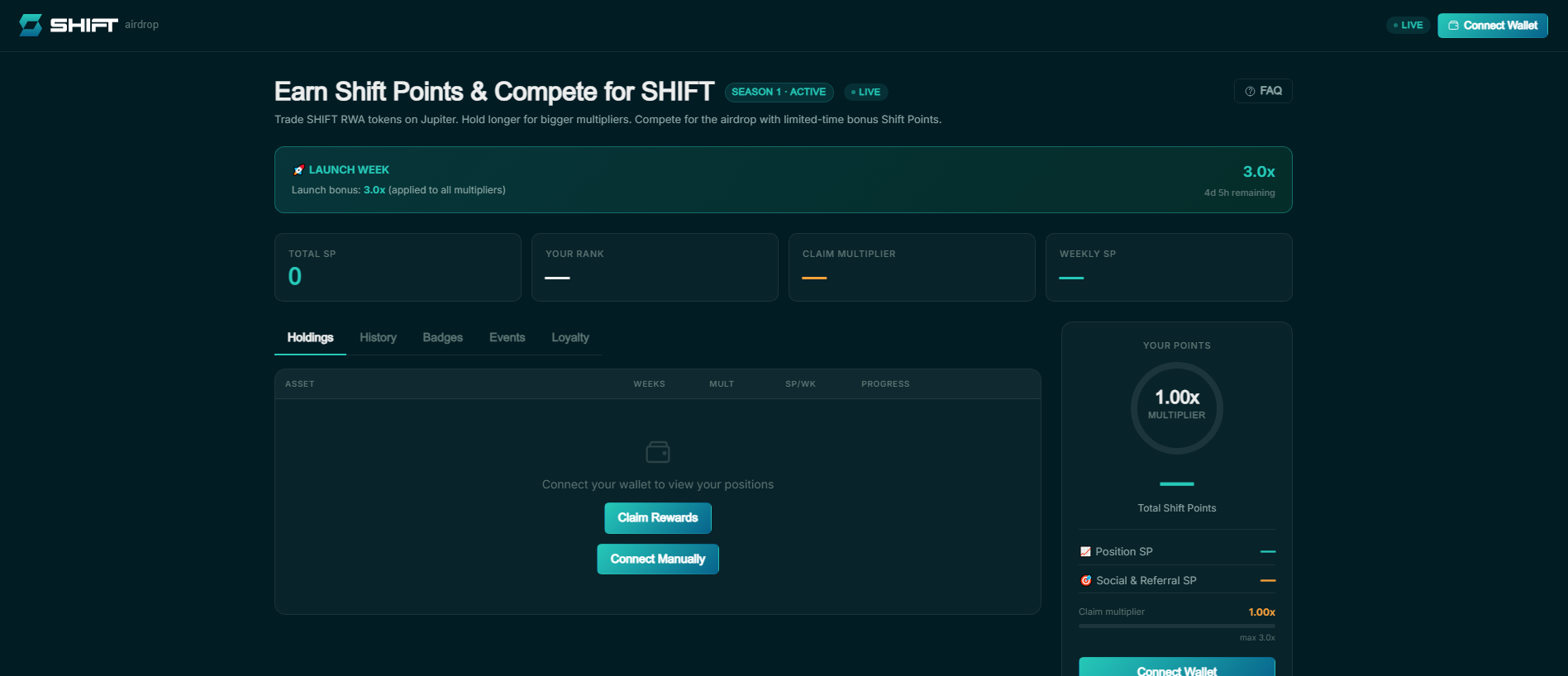Click the Claim Multiplier card

912,267
